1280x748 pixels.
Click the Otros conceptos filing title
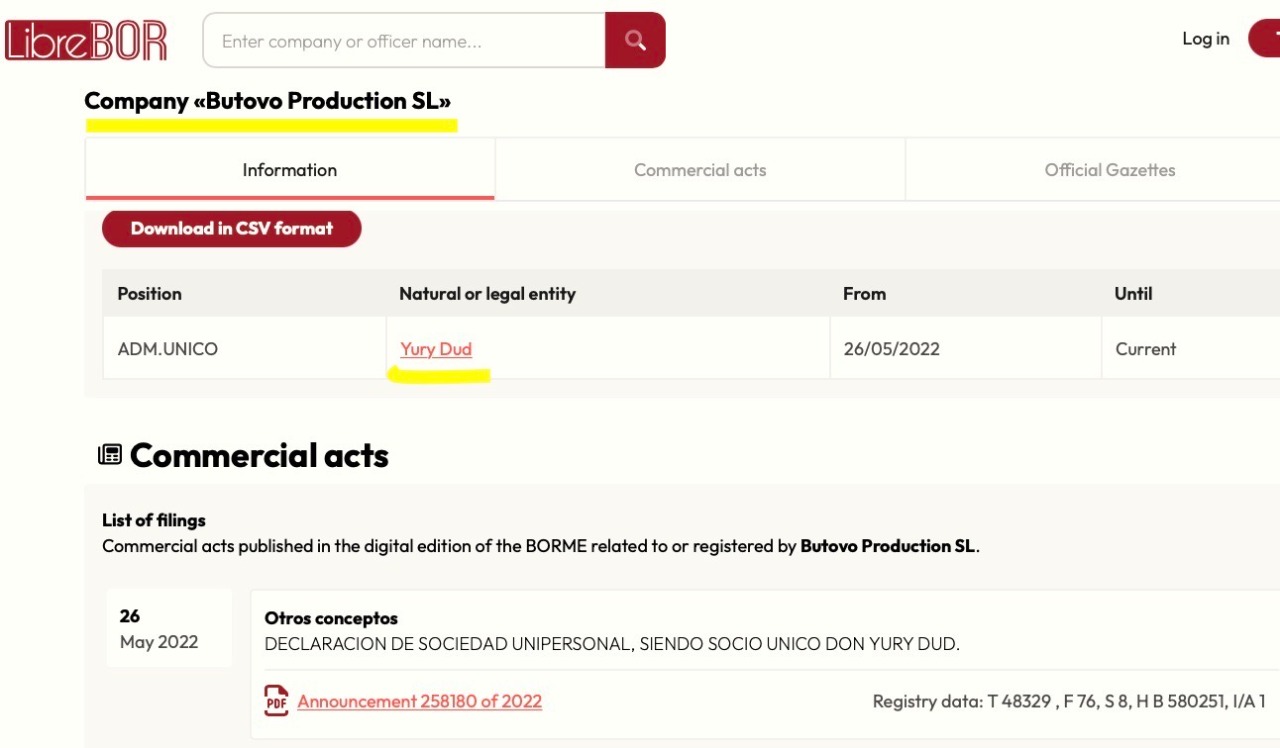click(x=331, y=618)
